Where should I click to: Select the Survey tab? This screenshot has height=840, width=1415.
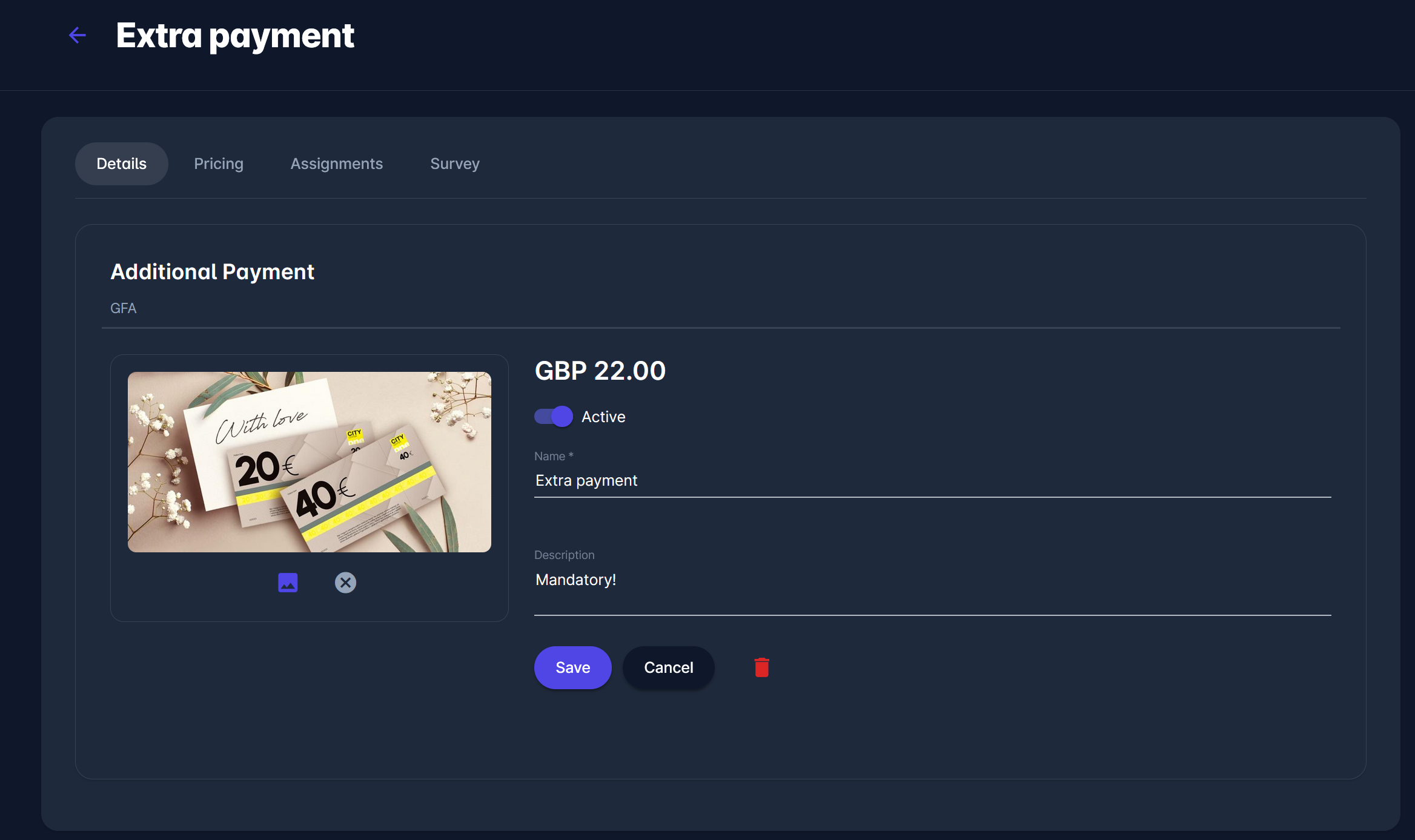click(x=454, y=164)
